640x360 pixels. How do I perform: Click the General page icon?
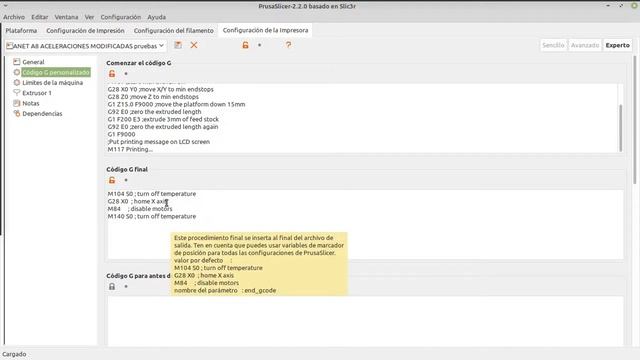coord(16,62)
